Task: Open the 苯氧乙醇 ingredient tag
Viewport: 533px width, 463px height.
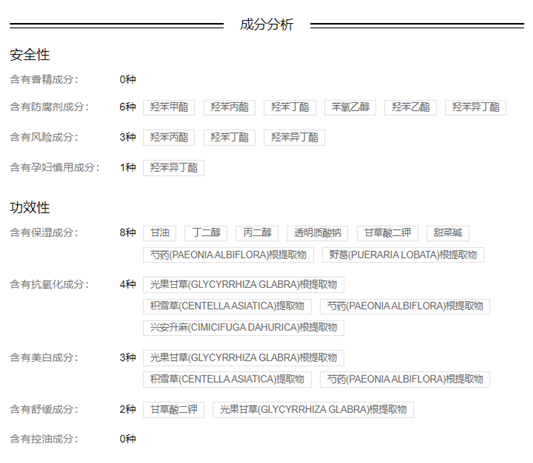Action: (x=350, y=107)
